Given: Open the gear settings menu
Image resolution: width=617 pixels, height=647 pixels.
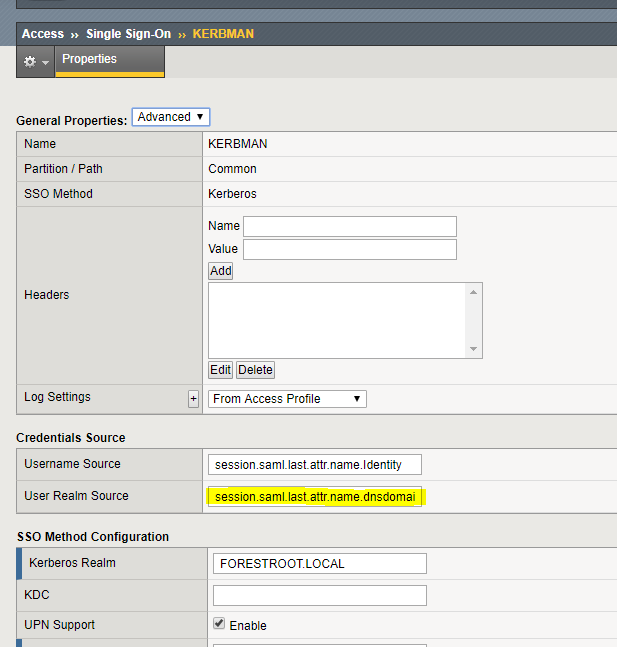Looking at the screenshot, I should [x=35, y=62].
